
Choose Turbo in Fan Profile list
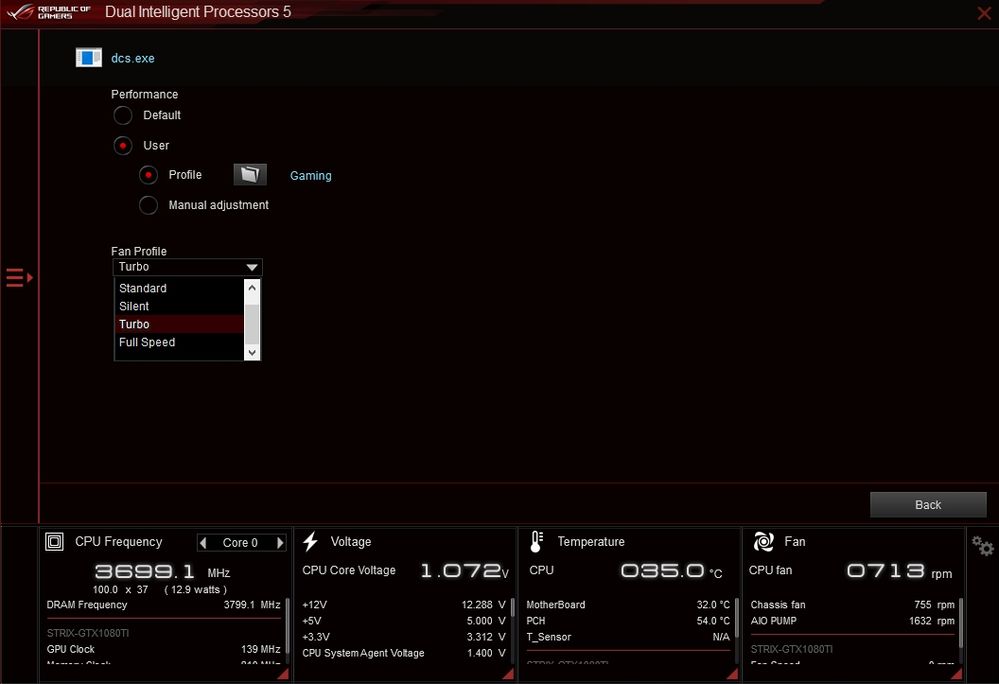179,324
